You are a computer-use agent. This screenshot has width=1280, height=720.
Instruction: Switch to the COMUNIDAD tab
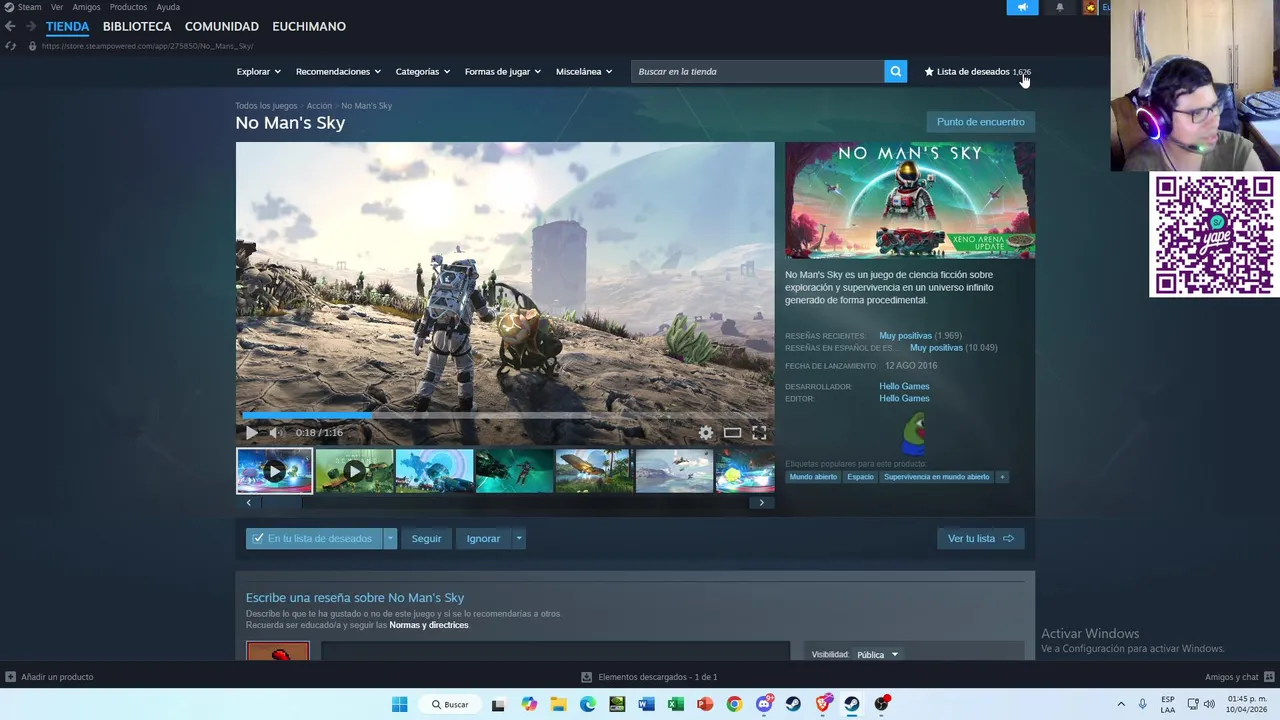(222, 26)
